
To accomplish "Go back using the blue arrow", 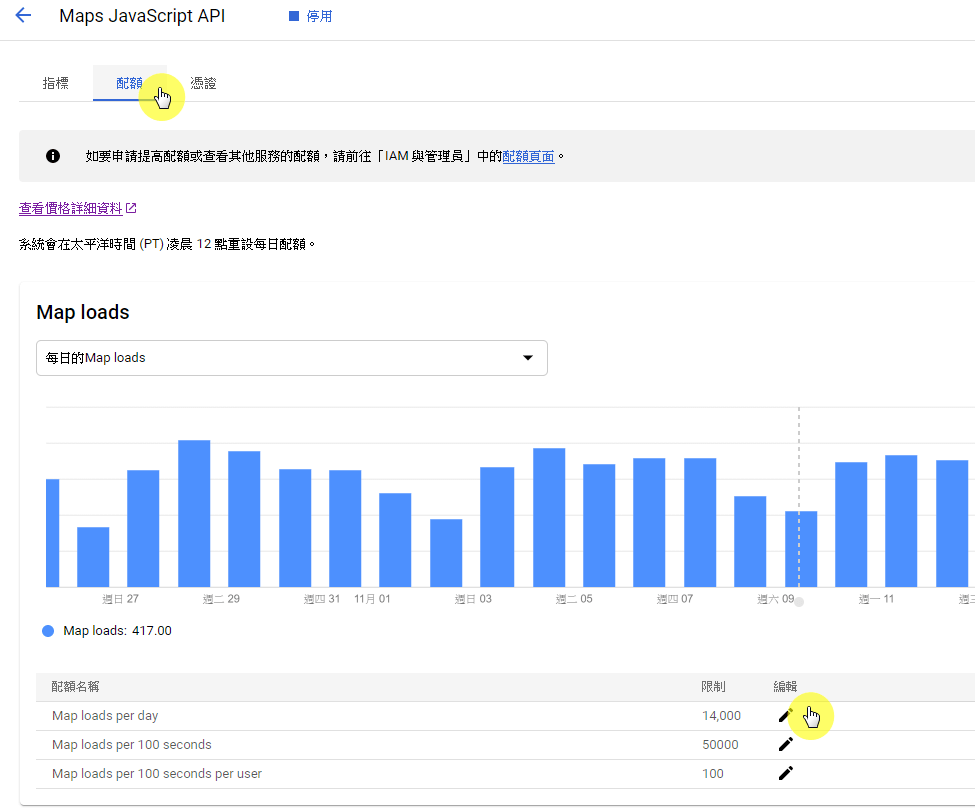I will [23, 16].
